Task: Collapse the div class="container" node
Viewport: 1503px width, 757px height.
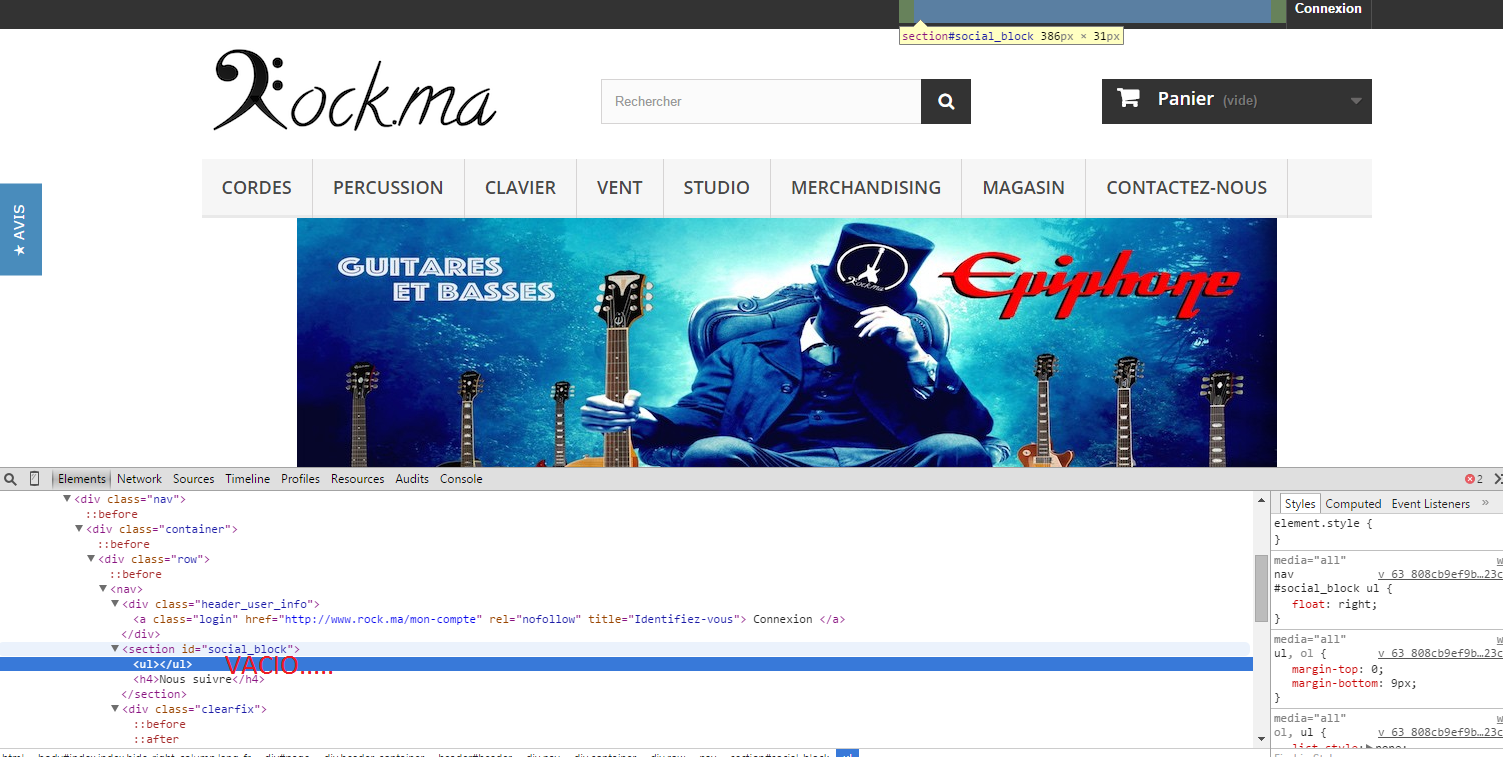Action: coord(80,529)
